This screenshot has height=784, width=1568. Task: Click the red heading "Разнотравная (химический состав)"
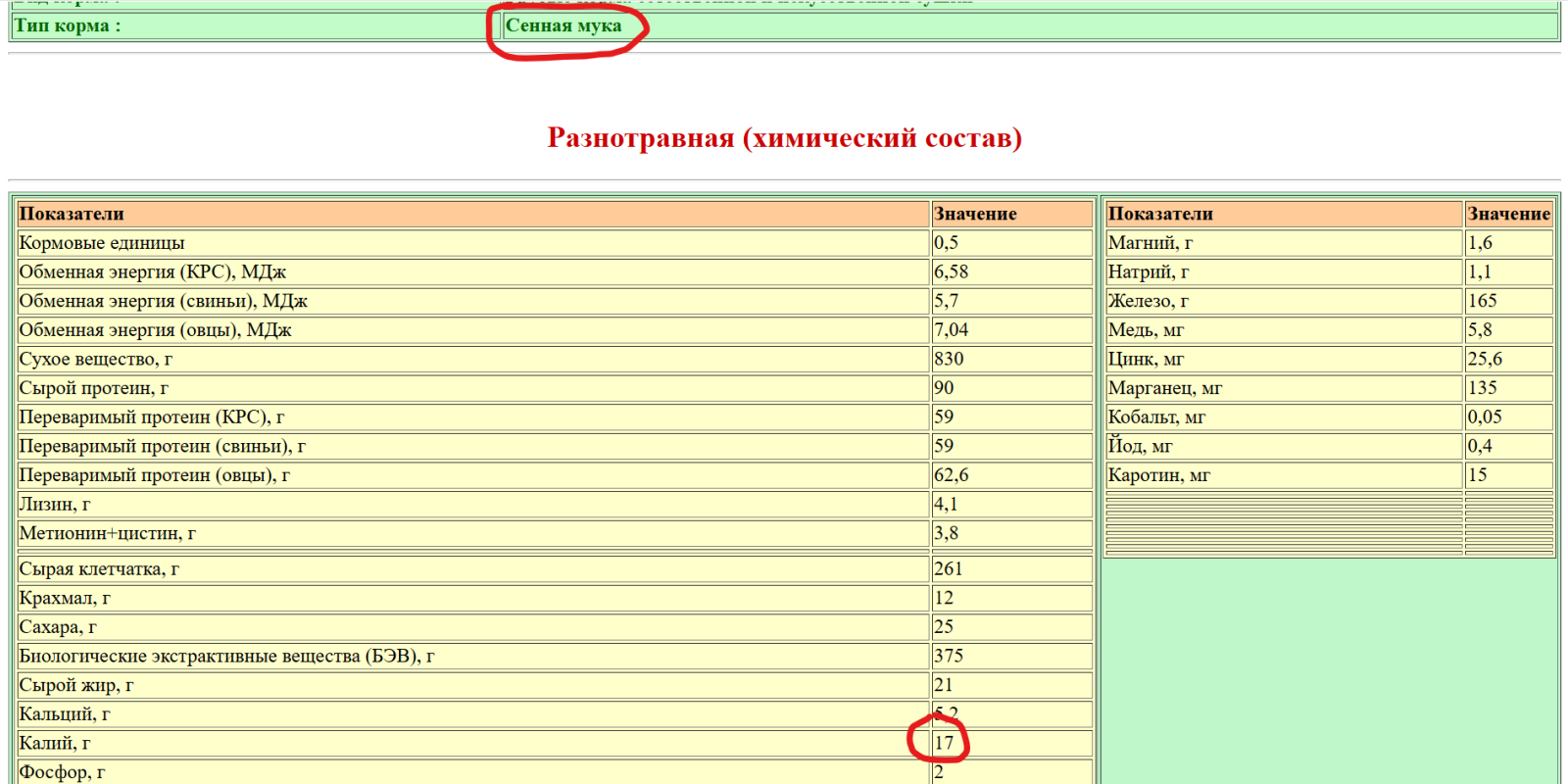click(x=784, y=138)
